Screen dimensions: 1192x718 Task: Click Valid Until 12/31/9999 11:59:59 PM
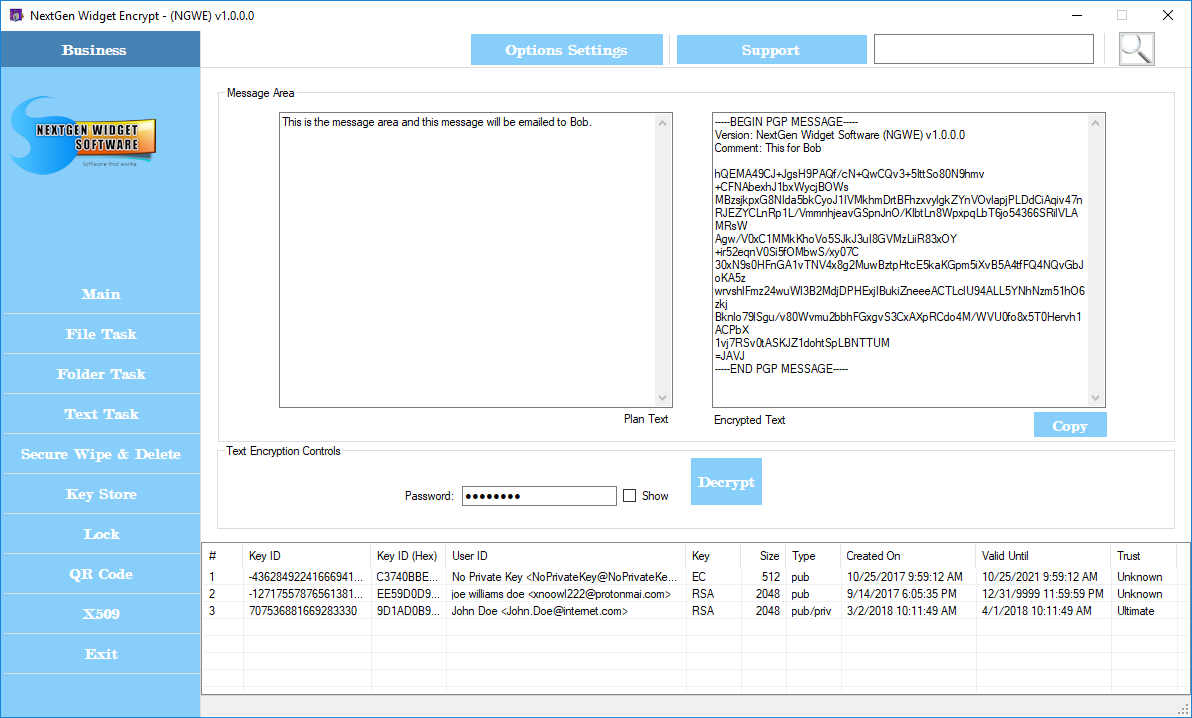tap(1042, 594)
